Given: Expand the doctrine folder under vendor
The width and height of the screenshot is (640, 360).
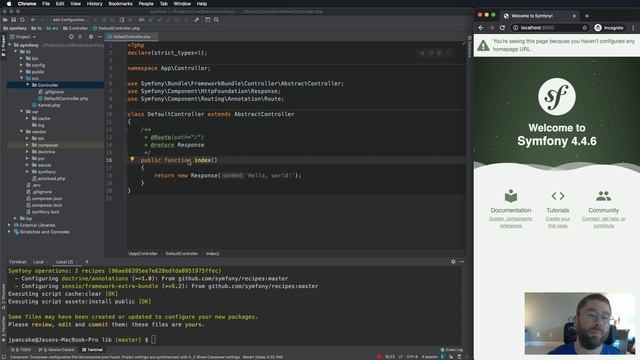Looking at the screenshot, I should point(27,152).
